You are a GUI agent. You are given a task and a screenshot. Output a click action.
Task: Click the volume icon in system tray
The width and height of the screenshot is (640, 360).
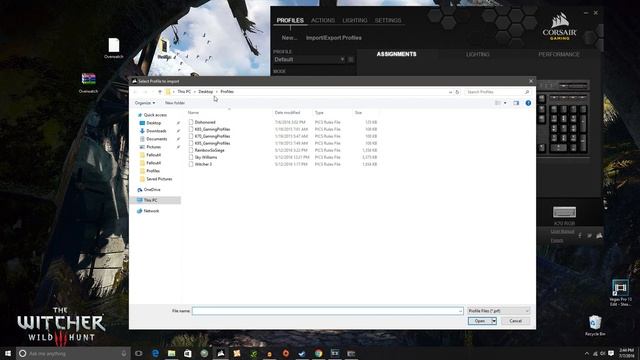603,353
